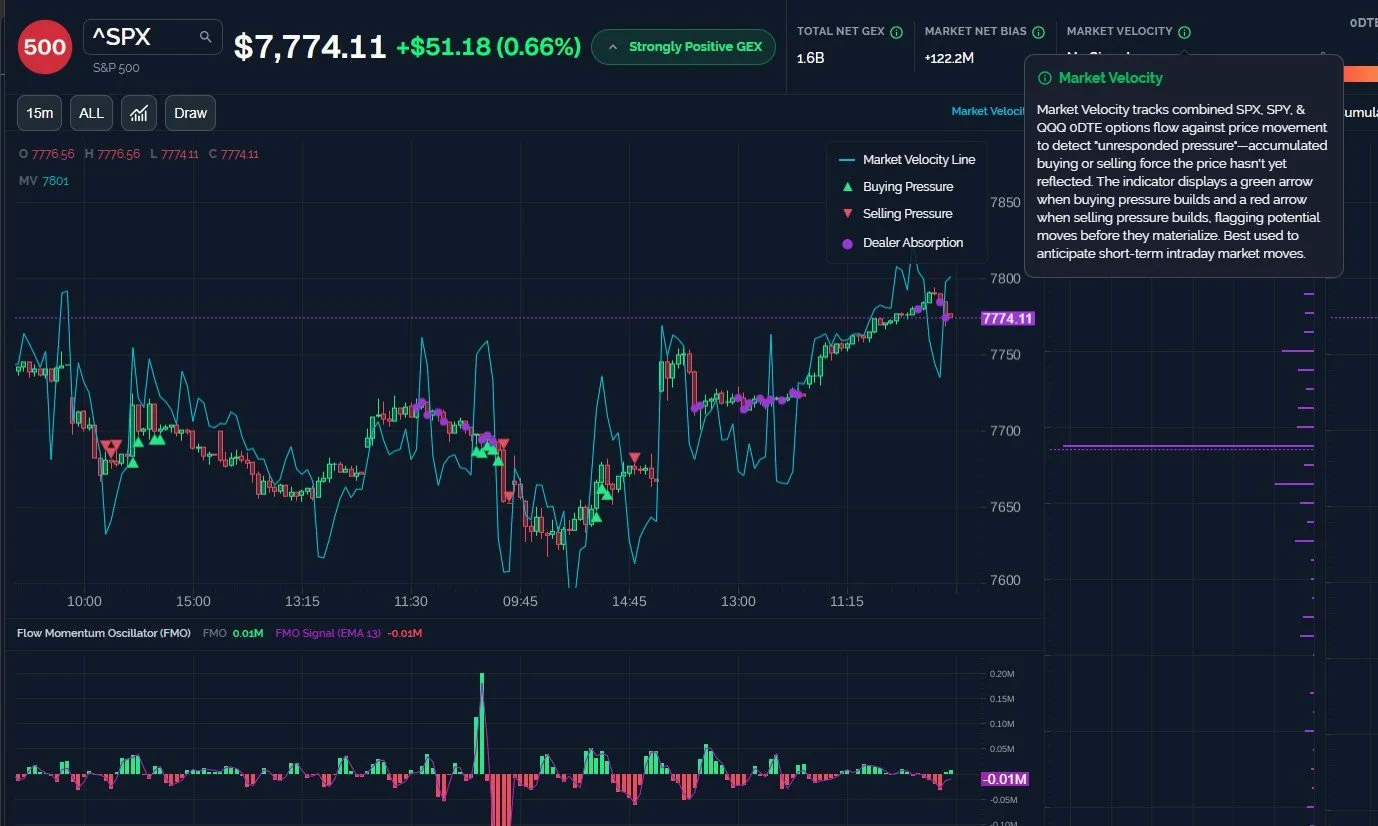Click the Flow Momentum Oscillator (FMO) title
Image resolution: width=1378 pixels, height=826 pixels.
click(105, 633)
